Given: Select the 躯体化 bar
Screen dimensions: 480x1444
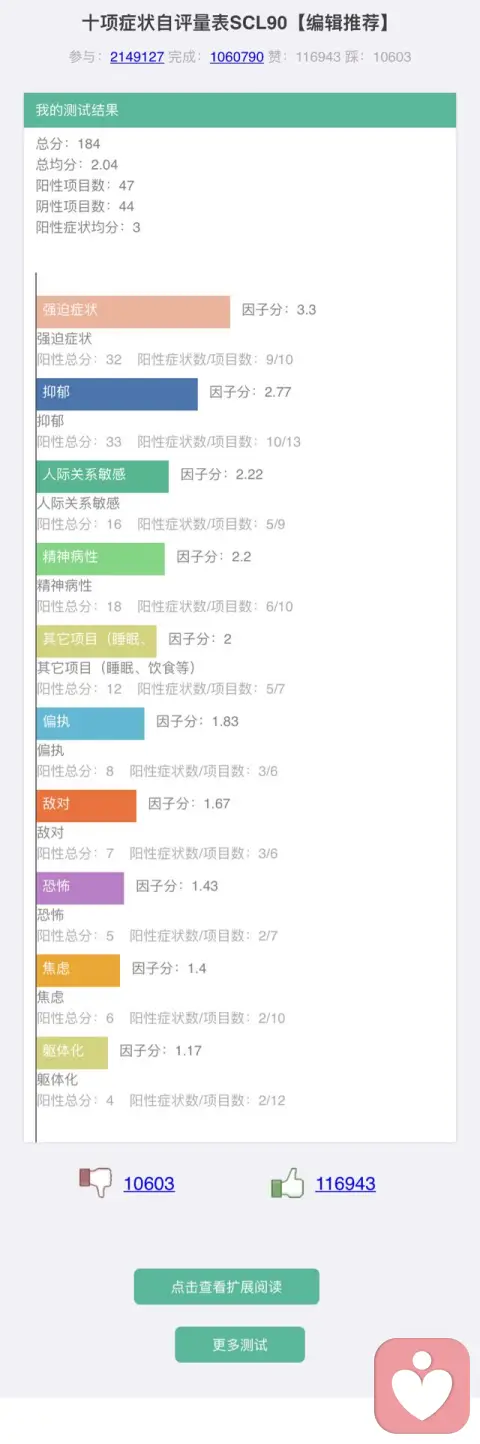Looking at the screenshot, I should [72, 1052].
